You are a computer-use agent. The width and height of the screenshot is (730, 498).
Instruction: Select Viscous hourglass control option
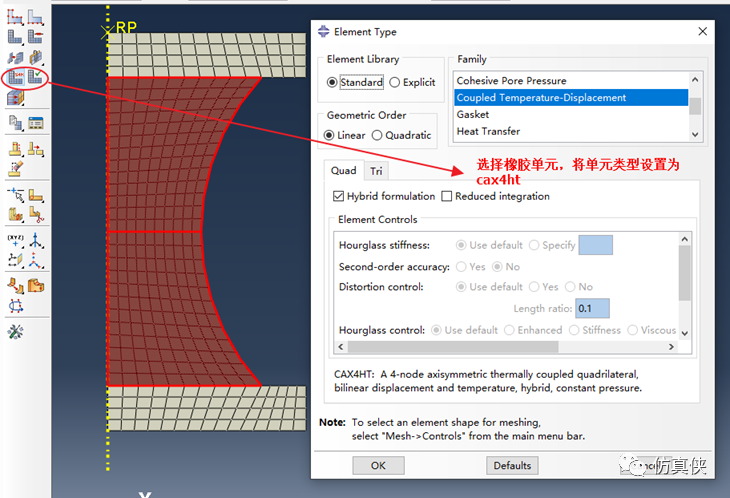click(632, 330)
